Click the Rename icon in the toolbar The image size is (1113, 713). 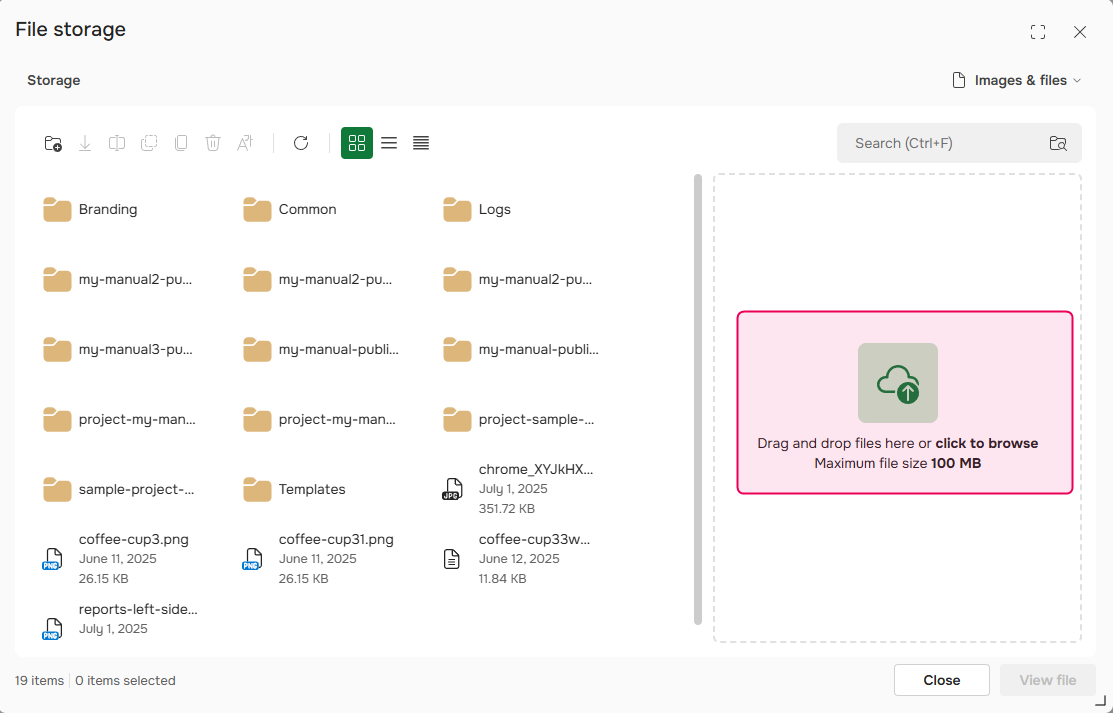[245, 143]
